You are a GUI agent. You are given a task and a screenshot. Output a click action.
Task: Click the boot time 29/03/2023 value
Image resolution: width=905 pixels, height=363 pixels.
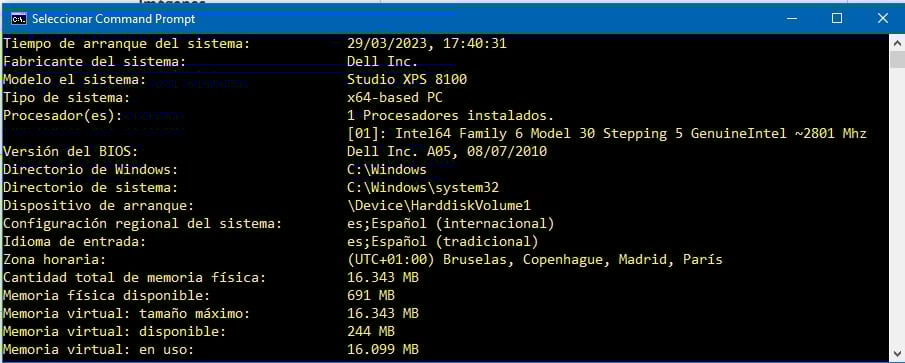tap(427, 43)
